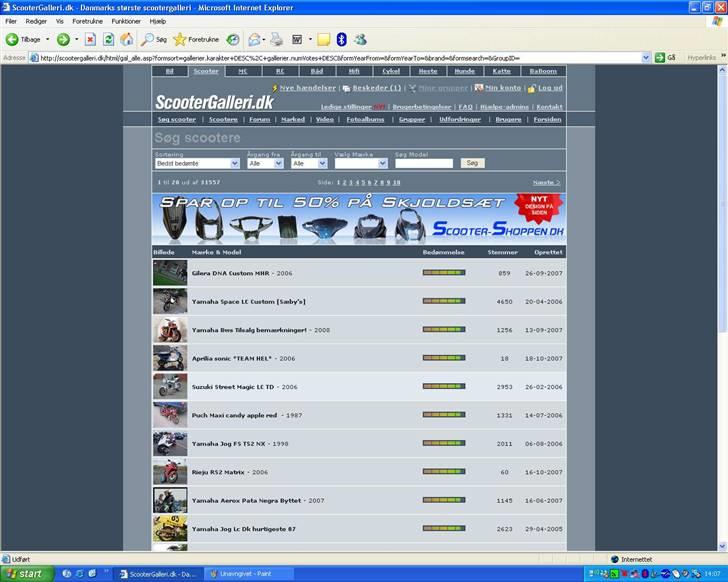Expand the Årgang fra dropdown

coord(266,163)
